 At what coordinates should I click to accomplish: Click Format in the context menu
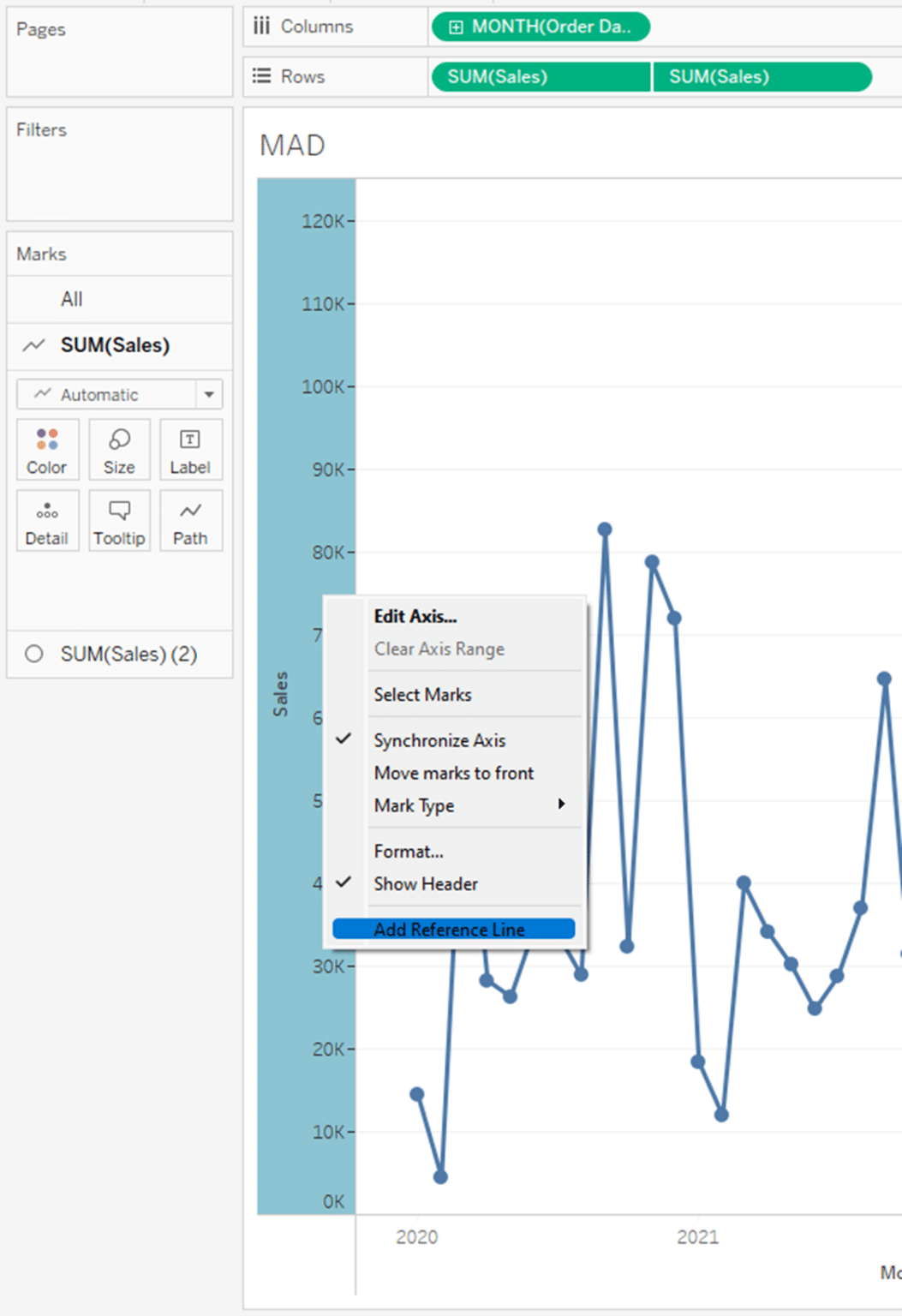(409, 851)
